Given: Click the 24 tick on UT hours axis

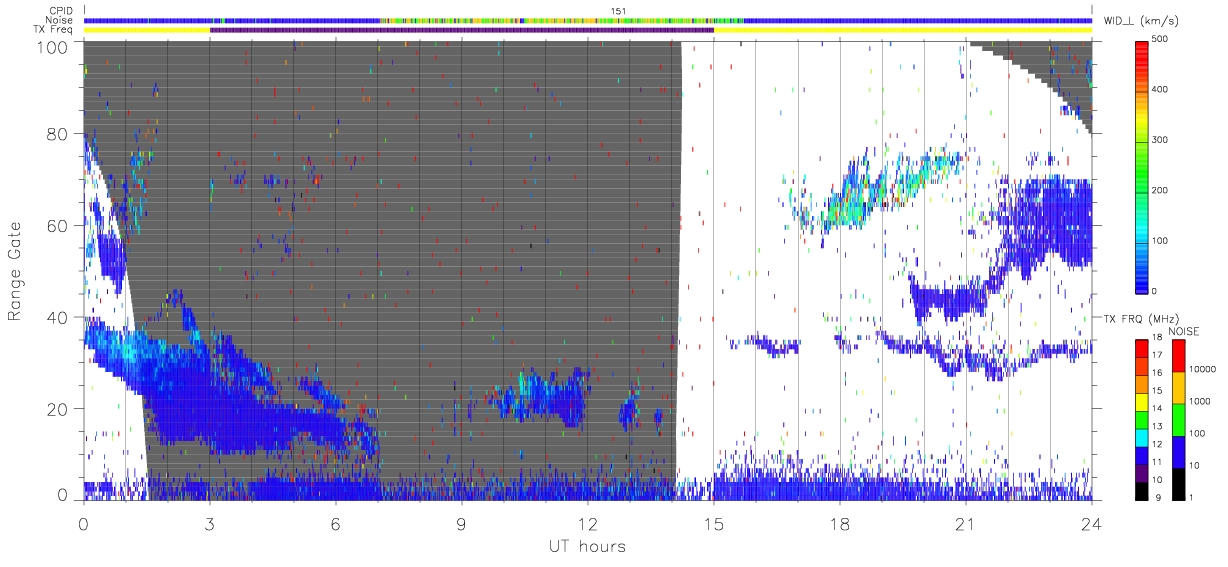Looking at the screenshot, I should click(x=1092, y=523).
